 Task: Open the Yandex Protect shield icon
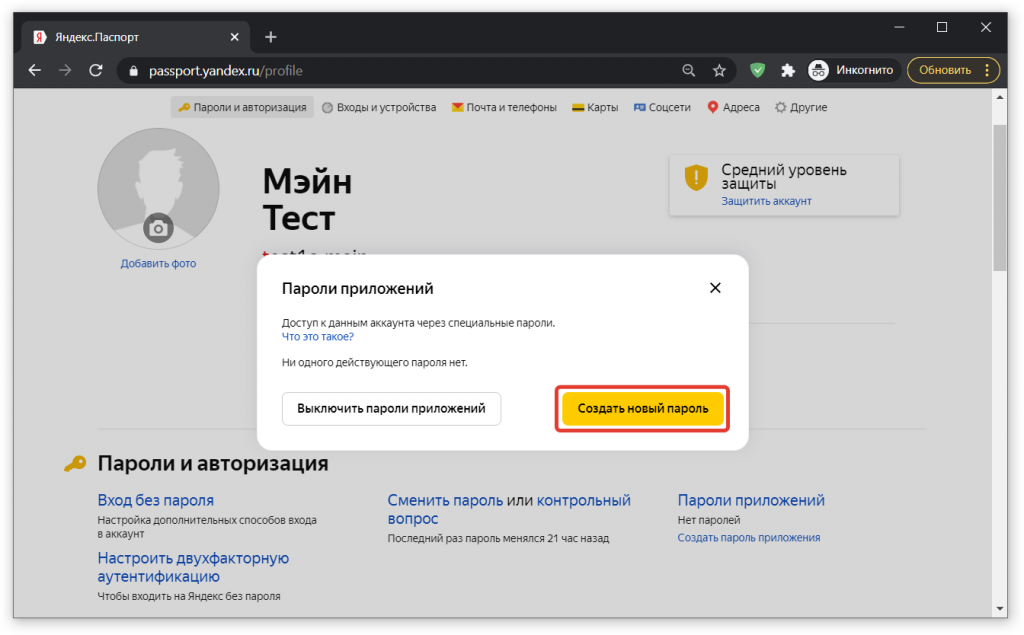pyautogui.click(x=757, y=70)
